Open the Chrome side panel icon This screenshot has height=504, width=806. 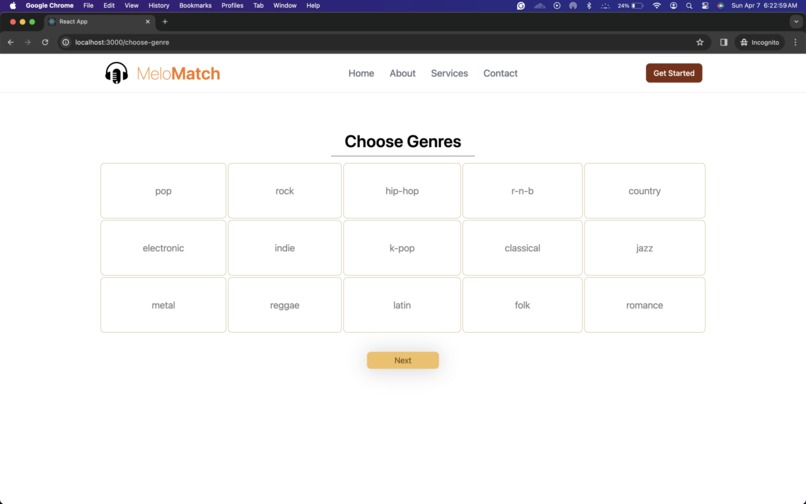(724, 42)
